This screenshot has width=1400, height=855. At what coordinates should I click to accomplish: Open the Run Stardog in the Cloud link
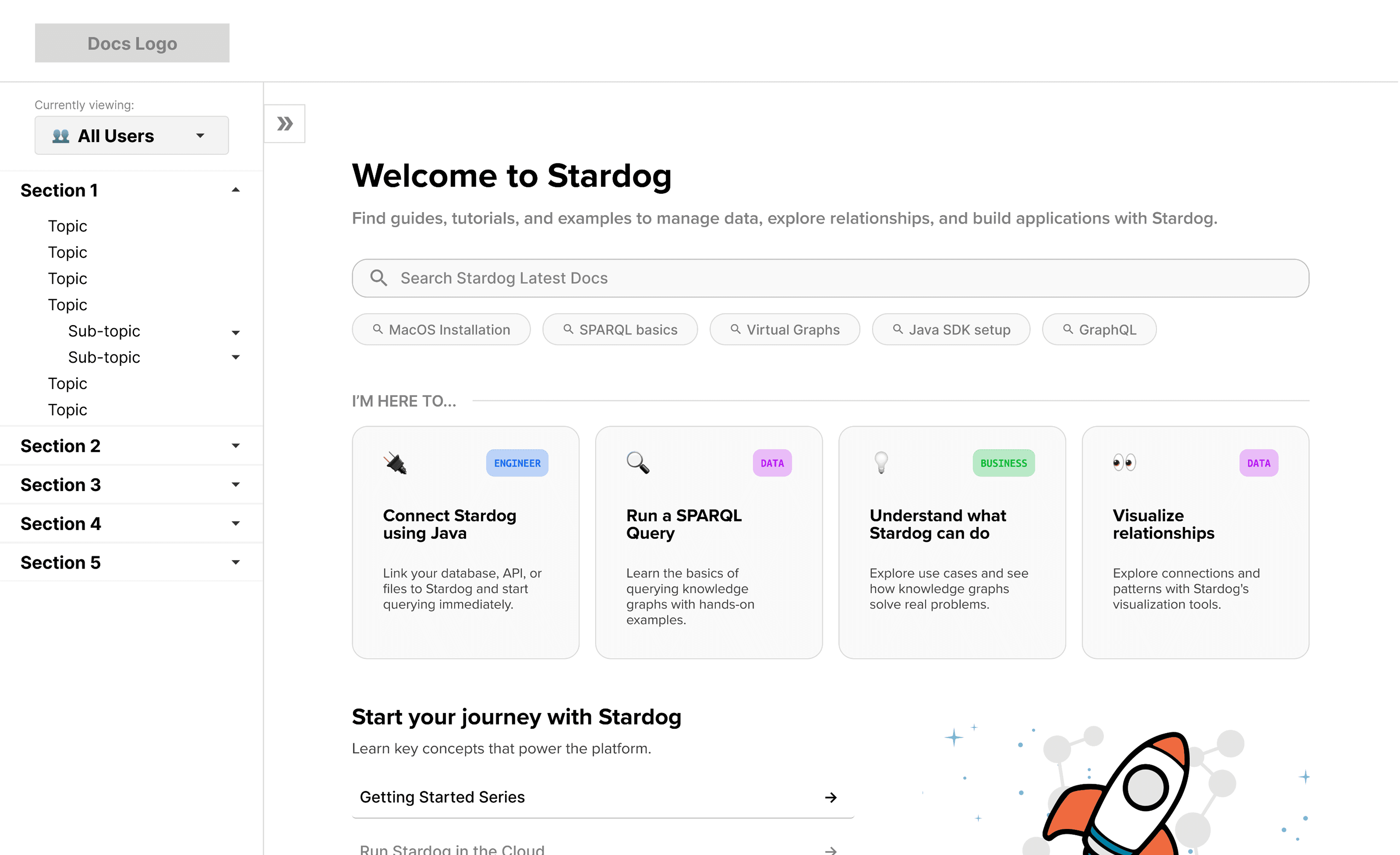coord(603,849)
